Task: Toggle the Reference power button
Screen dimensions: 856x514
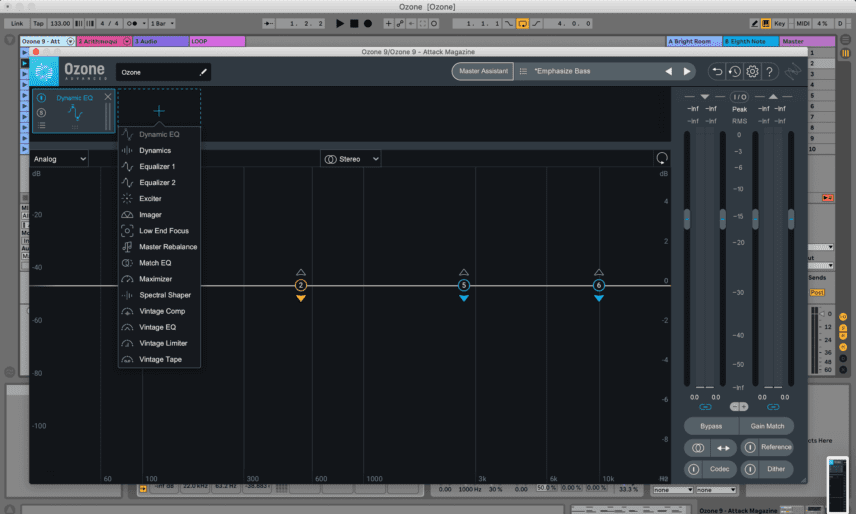Action: [x=750, y=447]
